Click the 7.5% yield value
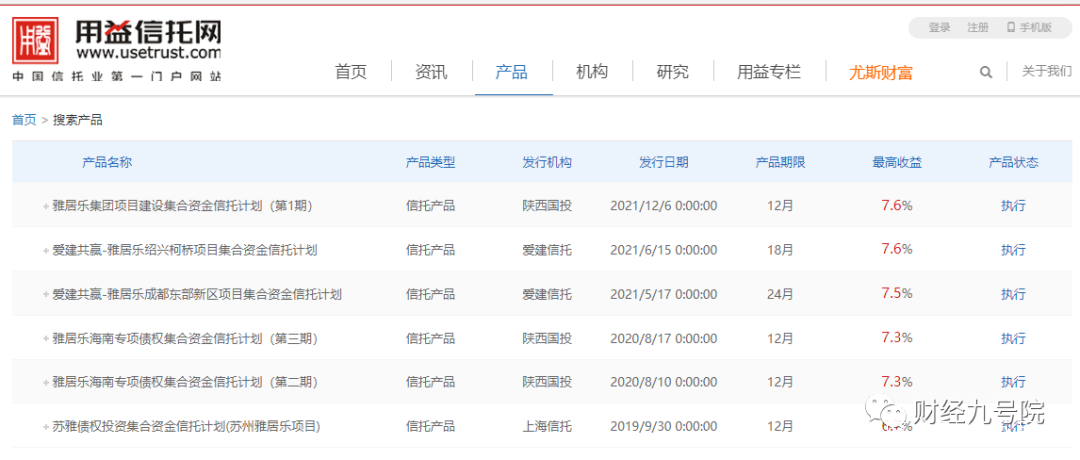Screen dimensions: 1080x460 coord(897,294)
